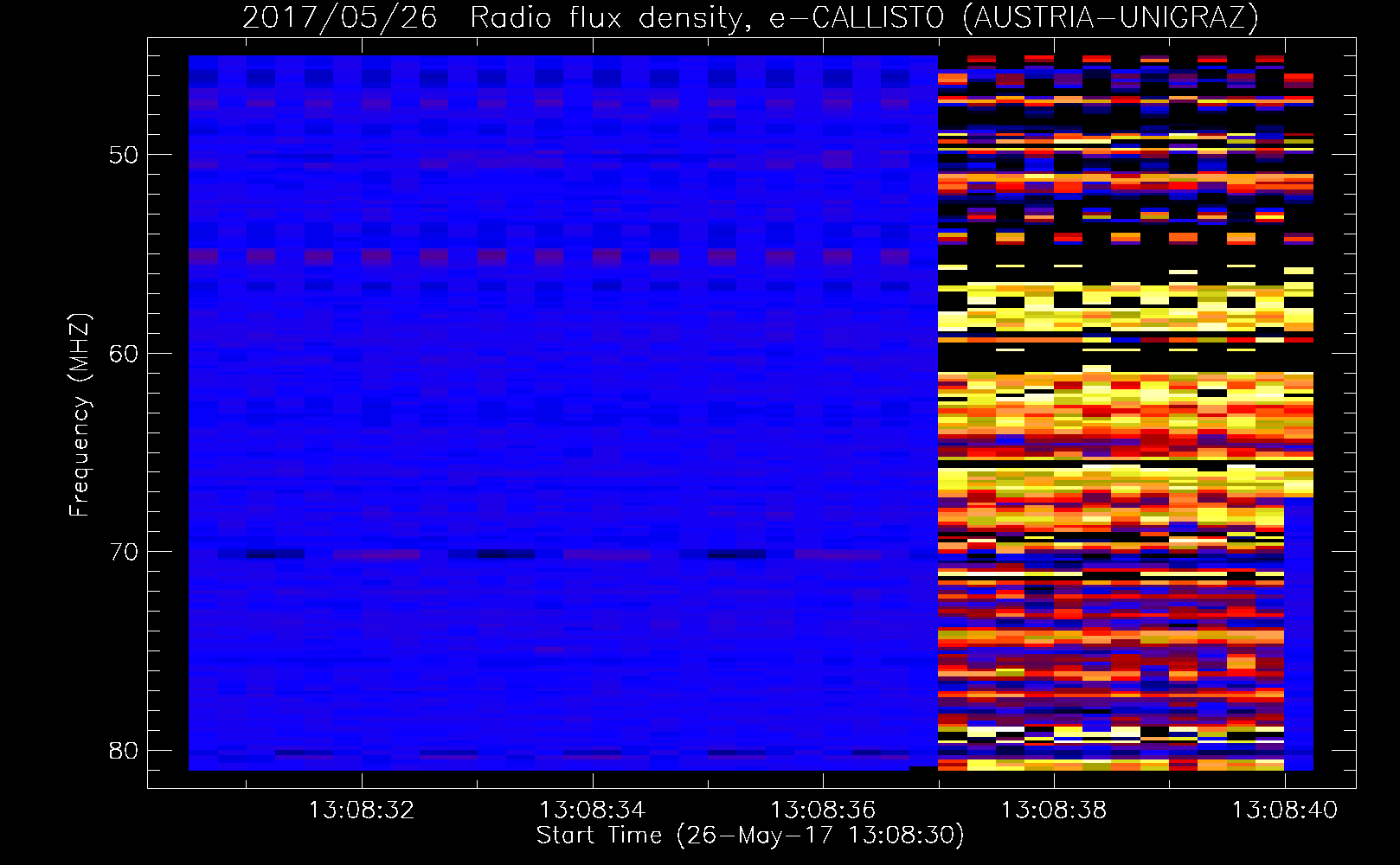Click the 'Frequency (MHZ)' axis label
The image size is (1400, 865).
(80, 415)
